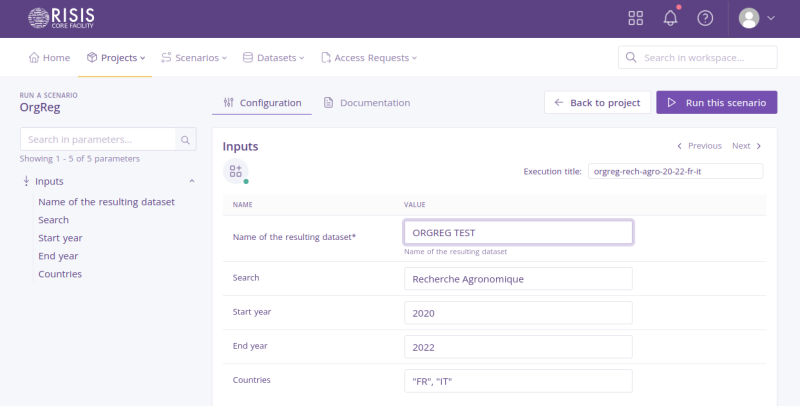Open the apps grid icon in header

(636, 18)
